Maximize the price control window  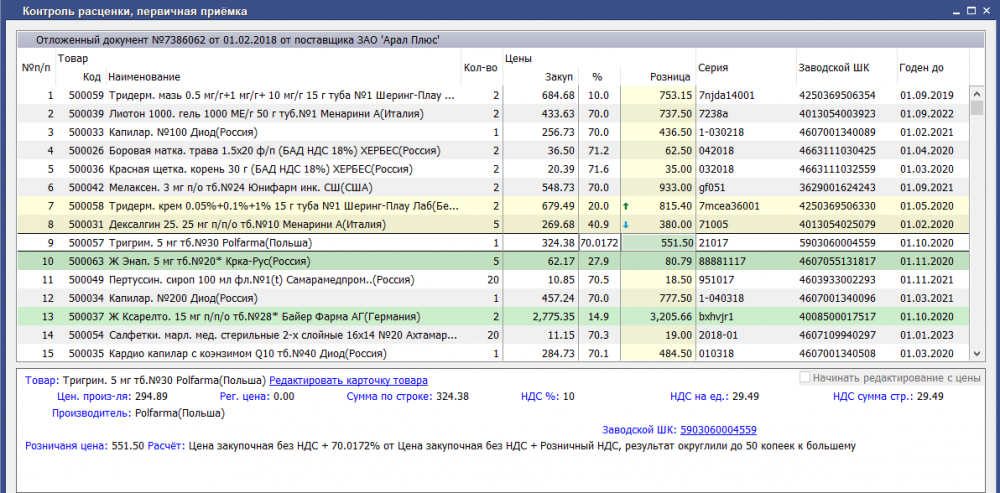971,11
